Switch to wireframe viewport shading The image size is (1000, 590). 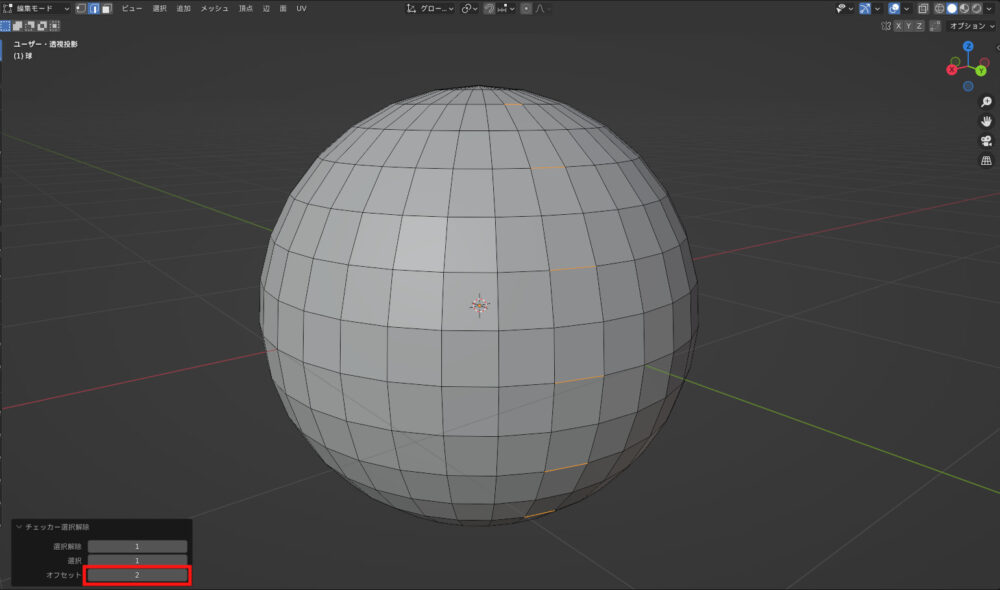click(939, 8)
